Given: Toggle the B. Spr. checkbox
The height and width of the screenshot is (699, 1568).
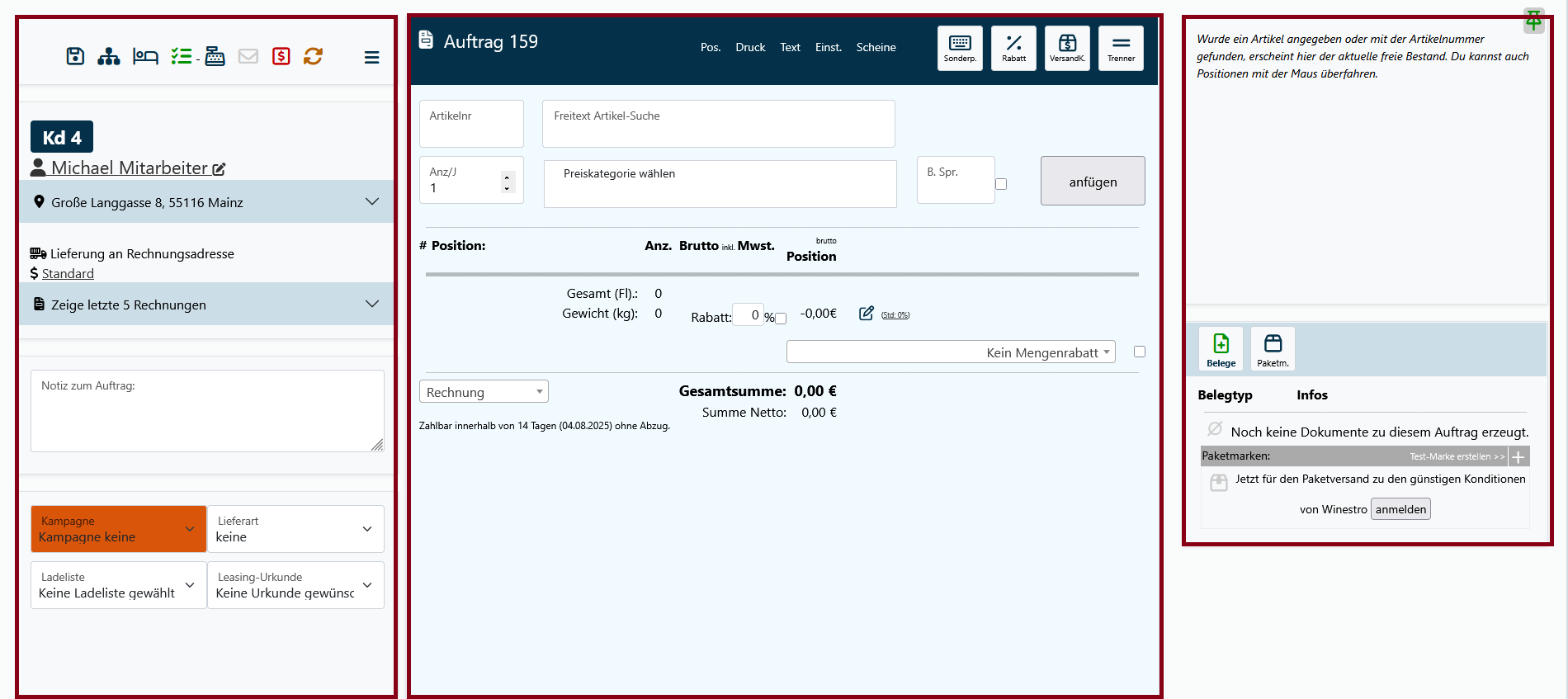Looking at the screenshot, I should (1001, 184).
